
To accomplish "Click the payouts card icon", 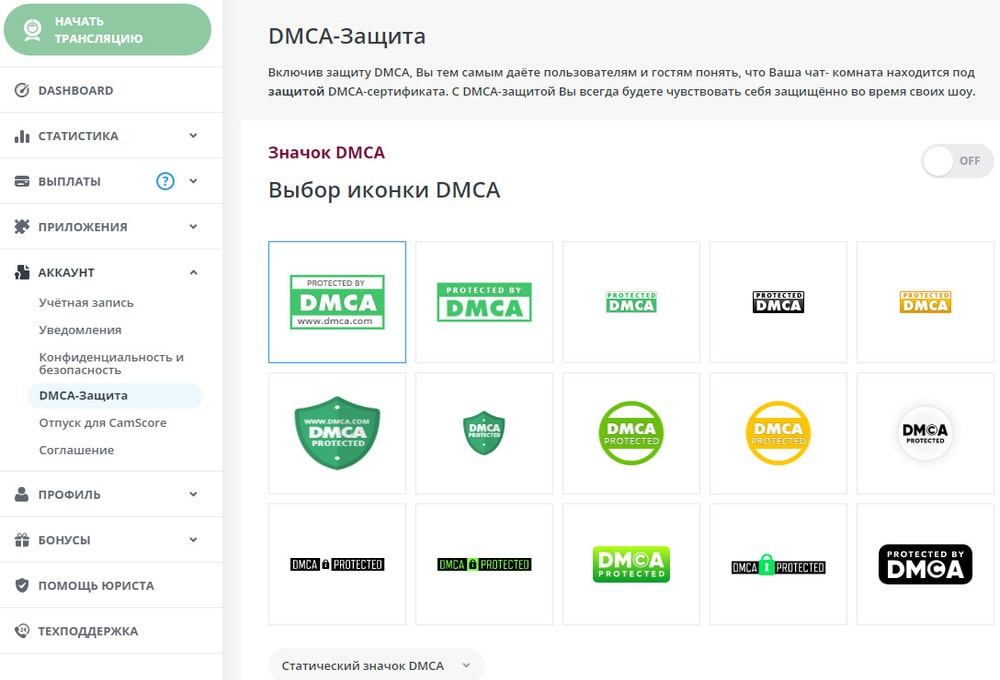I will (22, 181).
